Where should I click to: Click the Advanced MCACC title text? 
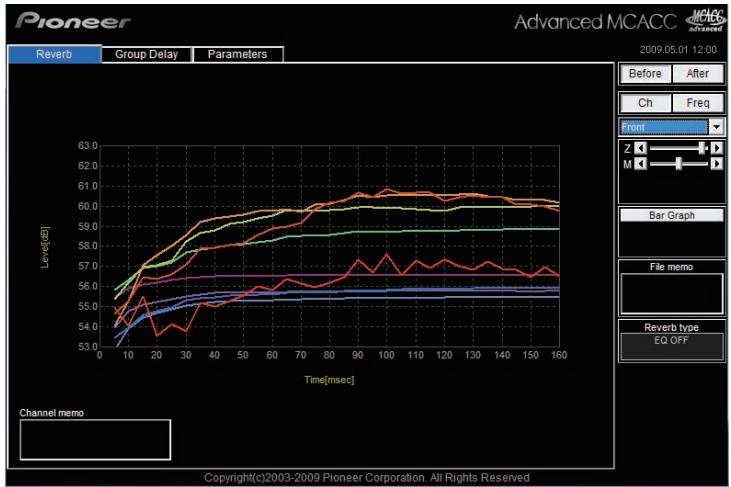pos(595,21)
